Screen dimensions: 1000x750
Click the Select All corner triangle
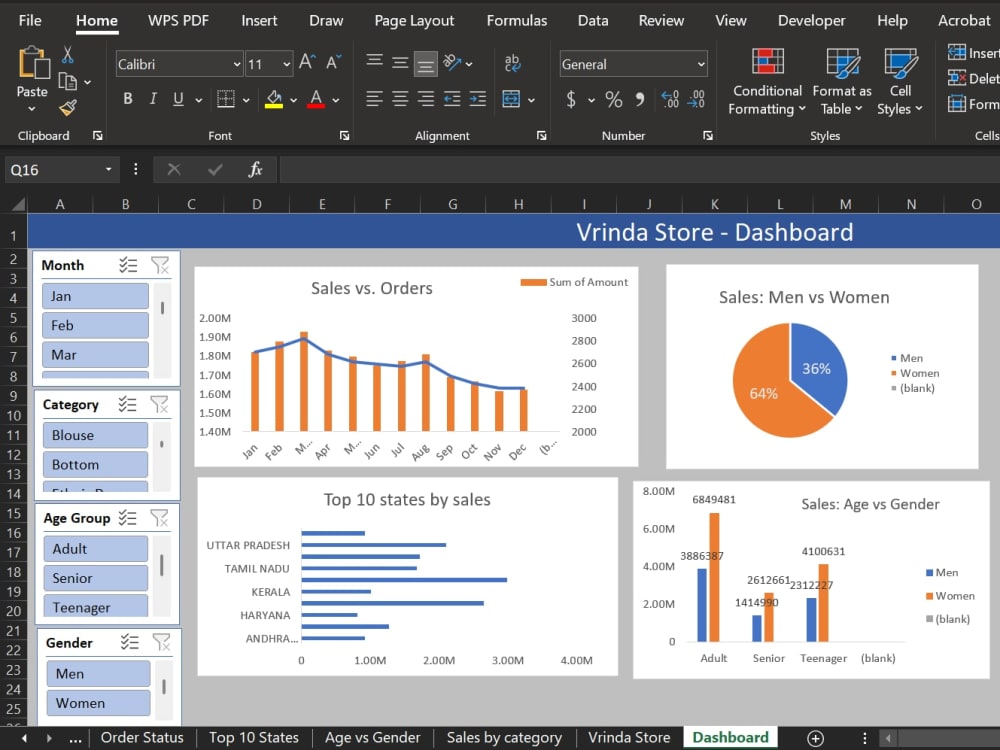click(x=18, y=204)
